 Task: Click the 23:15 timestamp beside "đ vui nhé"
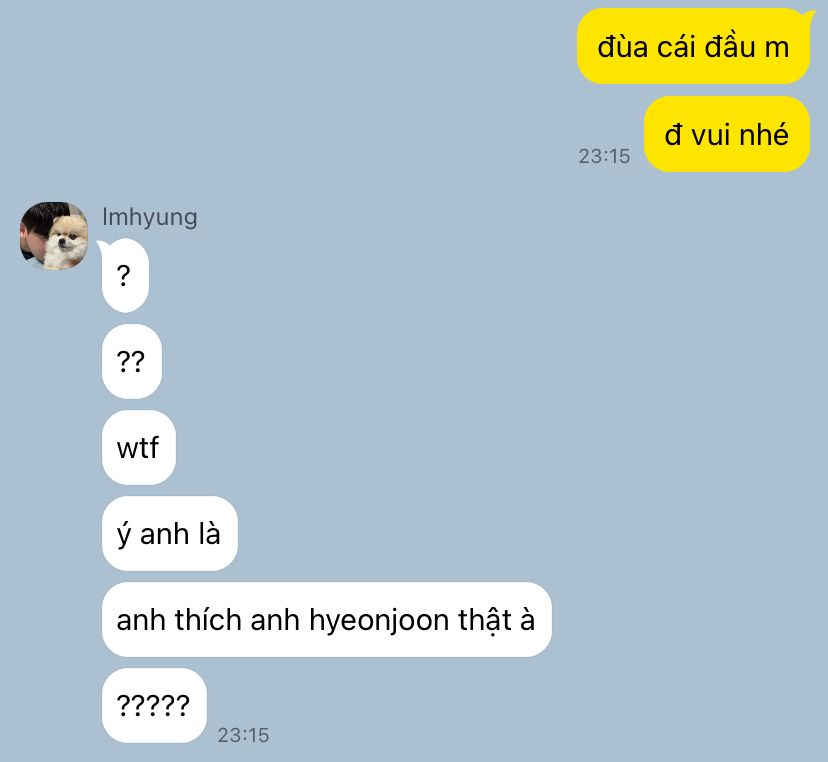click(x=604, y=156)
